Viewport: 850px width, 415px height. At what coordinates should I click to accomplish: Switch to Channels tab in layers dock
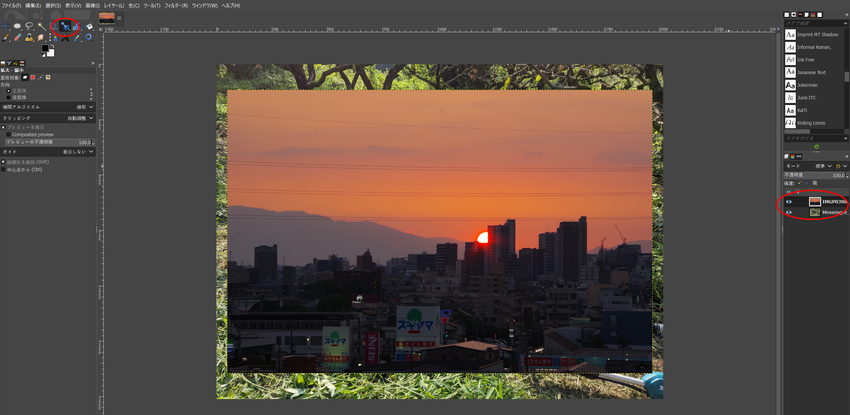point(793,157)
